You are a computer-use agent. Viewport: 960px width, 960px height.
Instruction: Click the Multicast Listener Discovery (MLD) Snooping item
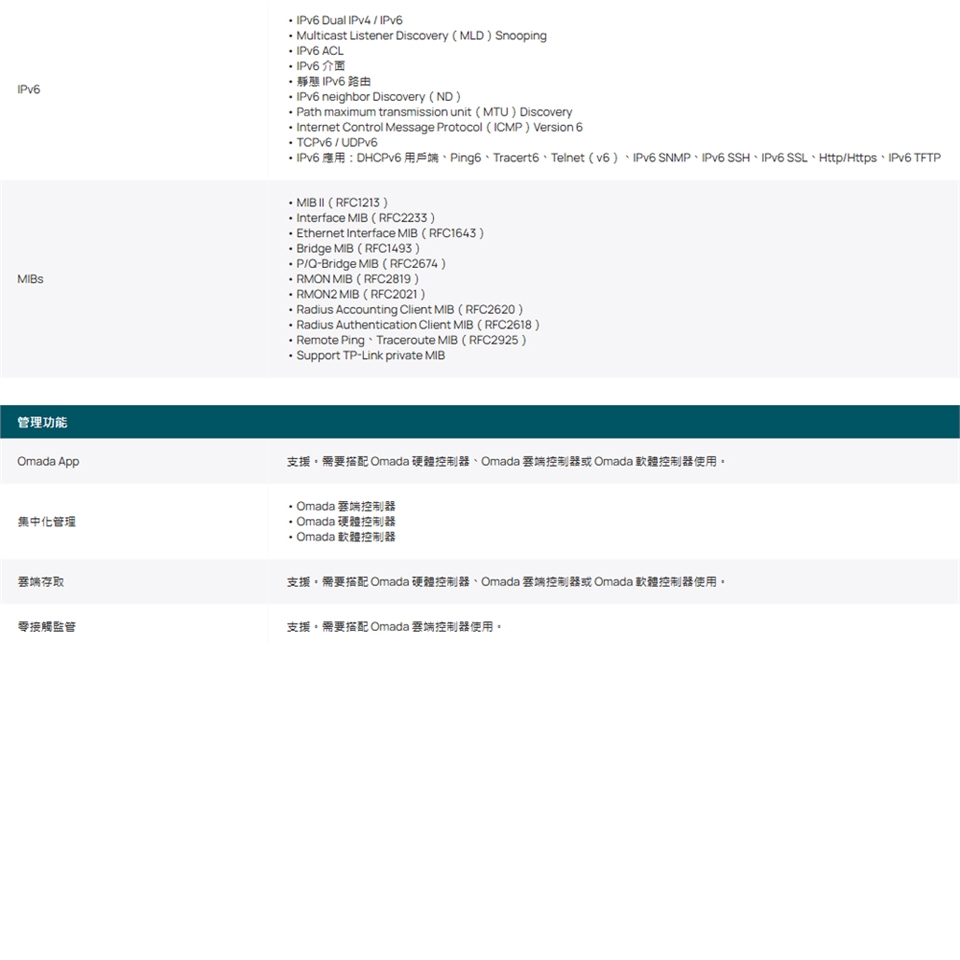point(421,36)
